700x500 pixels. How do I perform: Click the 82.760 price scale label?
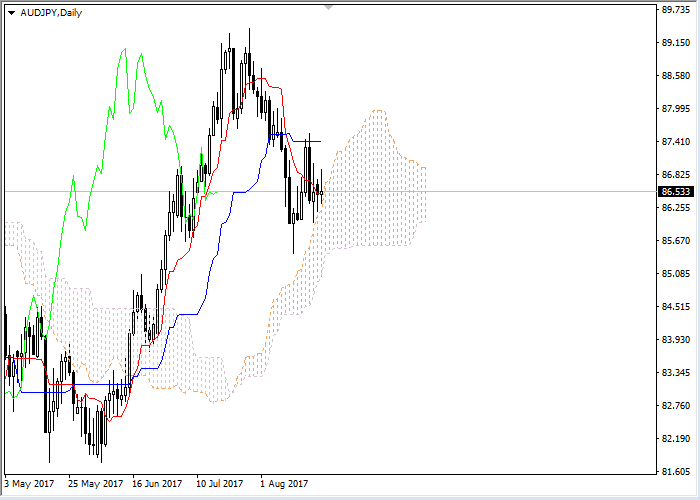(x=675, y=405)
